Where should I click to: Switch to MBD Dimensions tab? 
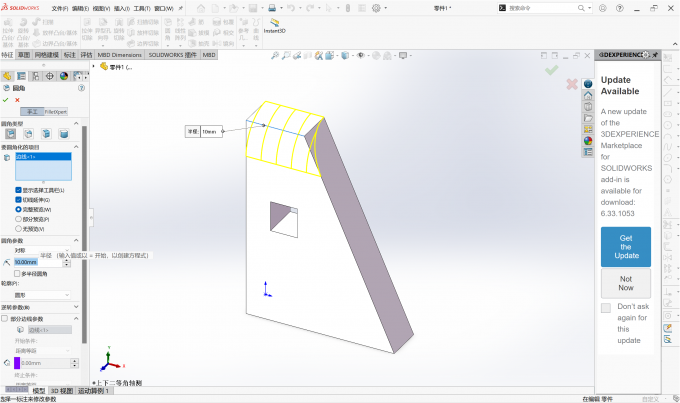(x=120, y=55)
